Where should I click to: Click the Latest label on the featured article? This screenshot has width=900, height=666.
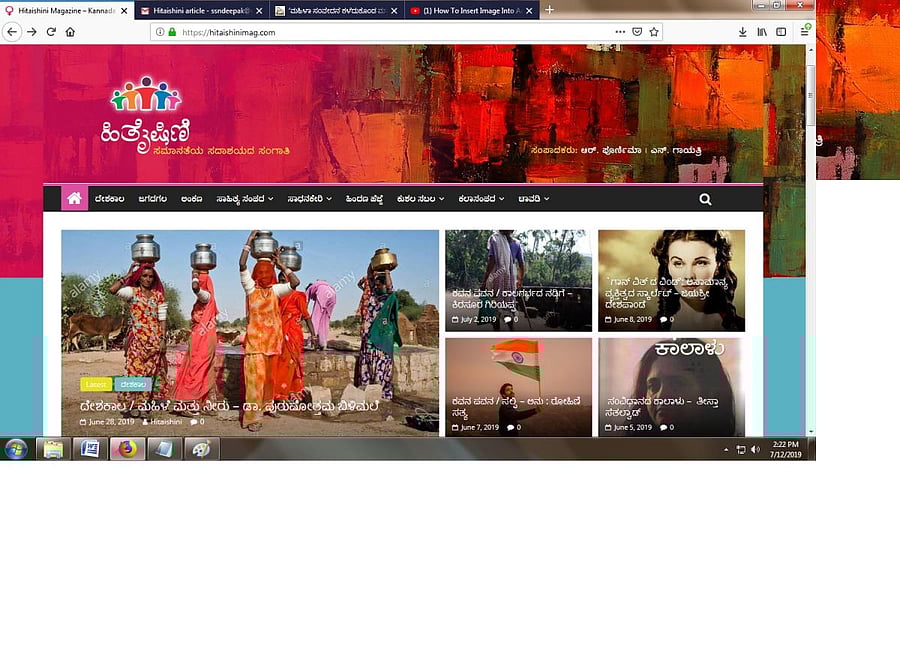[x=96, y=384]
